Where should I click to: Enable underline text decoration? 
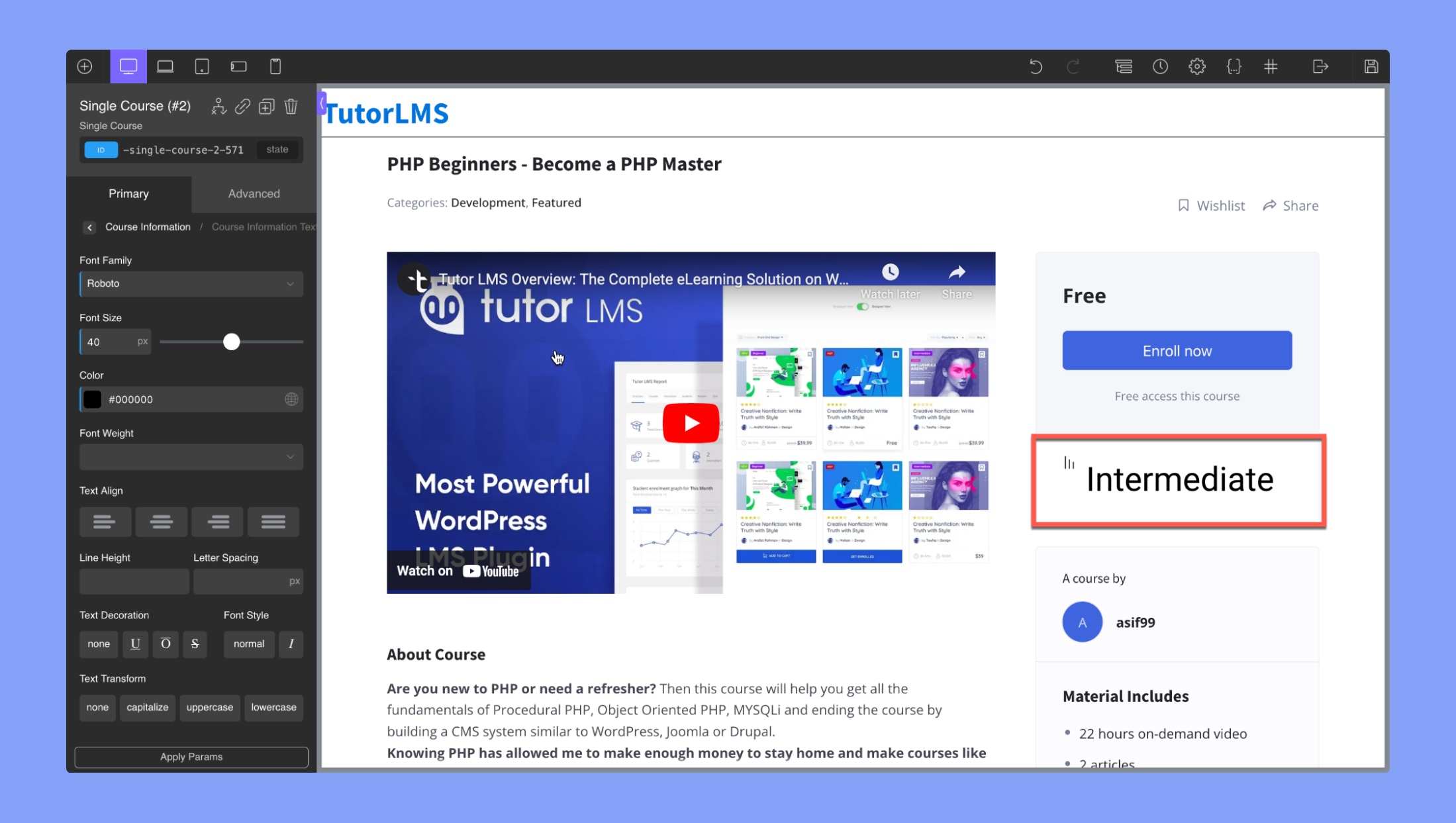135,644
